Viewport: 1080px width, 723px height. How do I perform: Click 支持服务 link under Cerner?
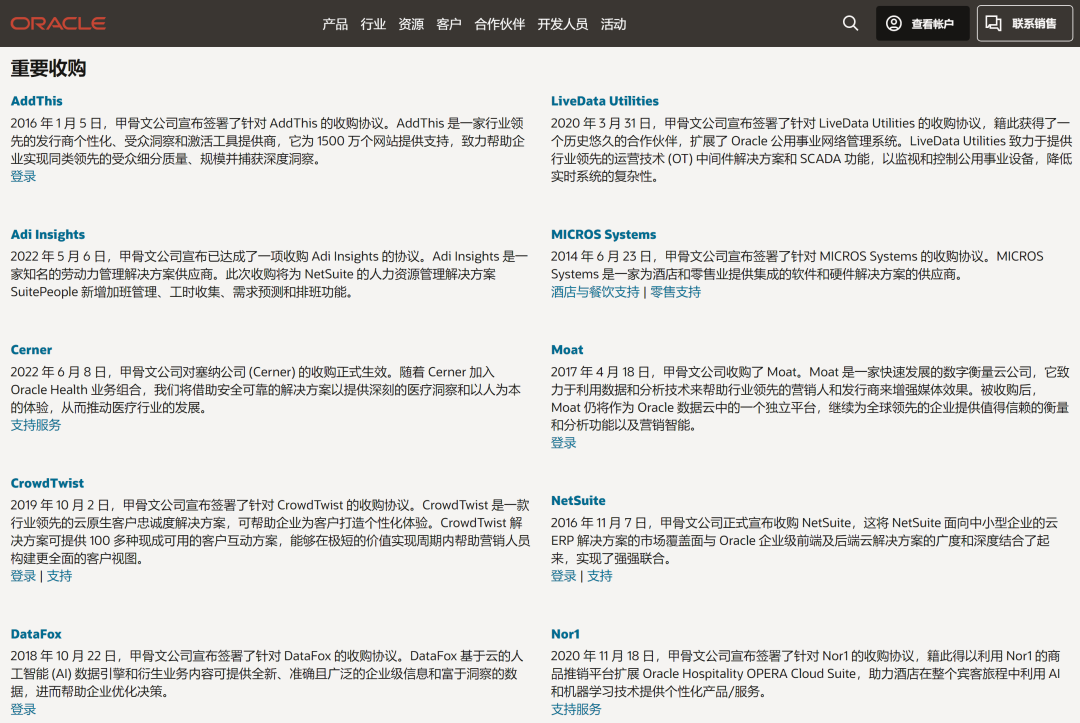[36, 425]
